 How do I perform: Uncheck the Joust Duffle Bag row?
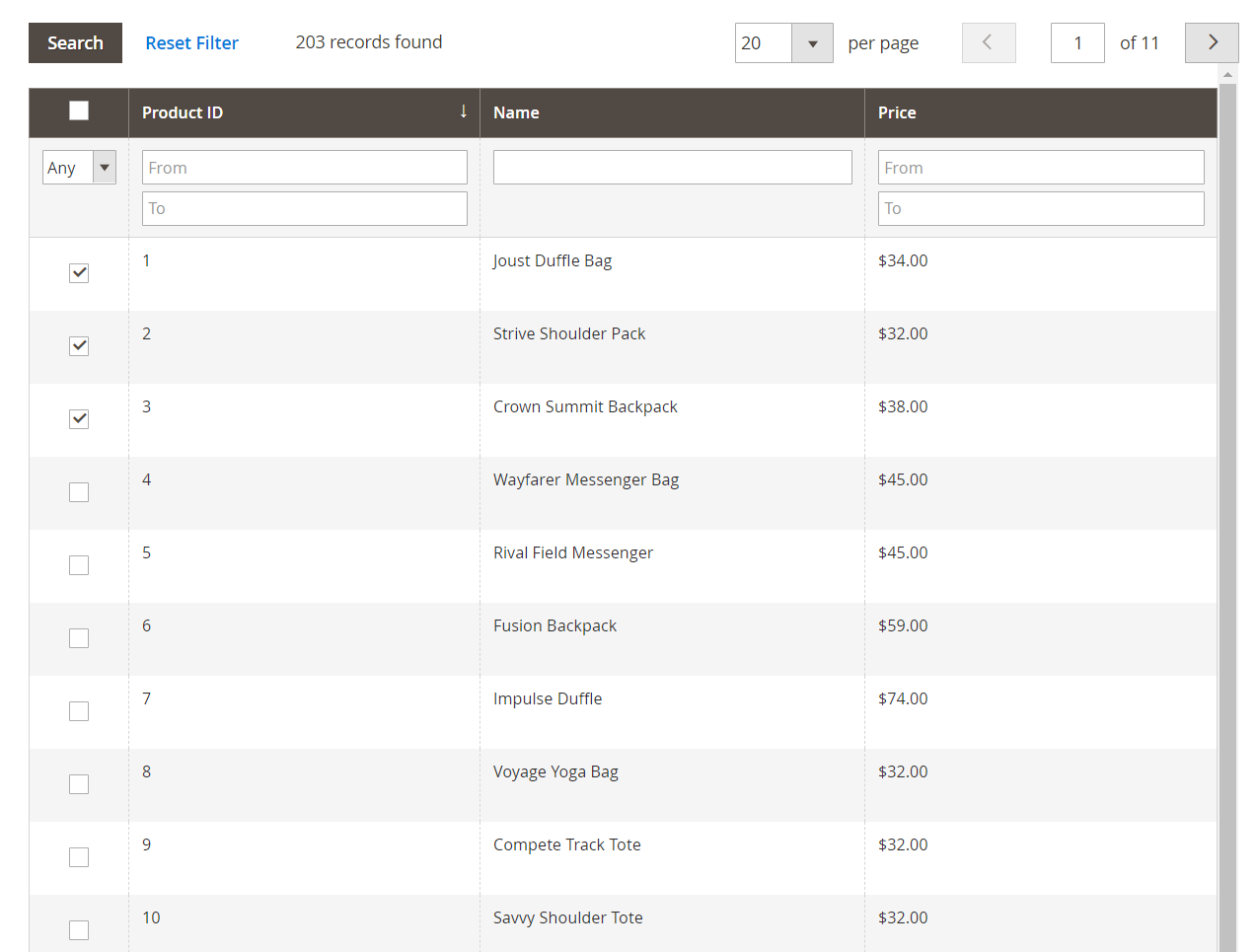79,273
